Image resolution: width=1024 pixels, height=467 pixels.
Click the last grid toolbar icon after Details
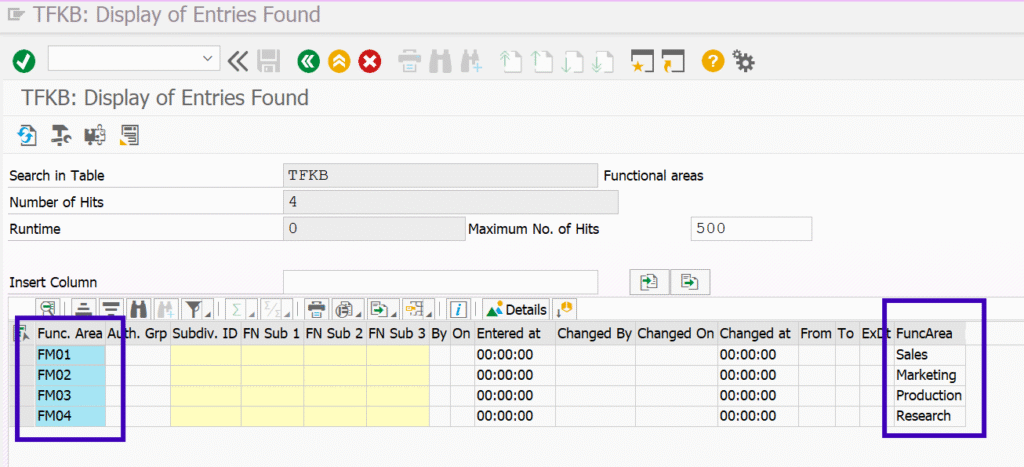click(x=564, y=308)
